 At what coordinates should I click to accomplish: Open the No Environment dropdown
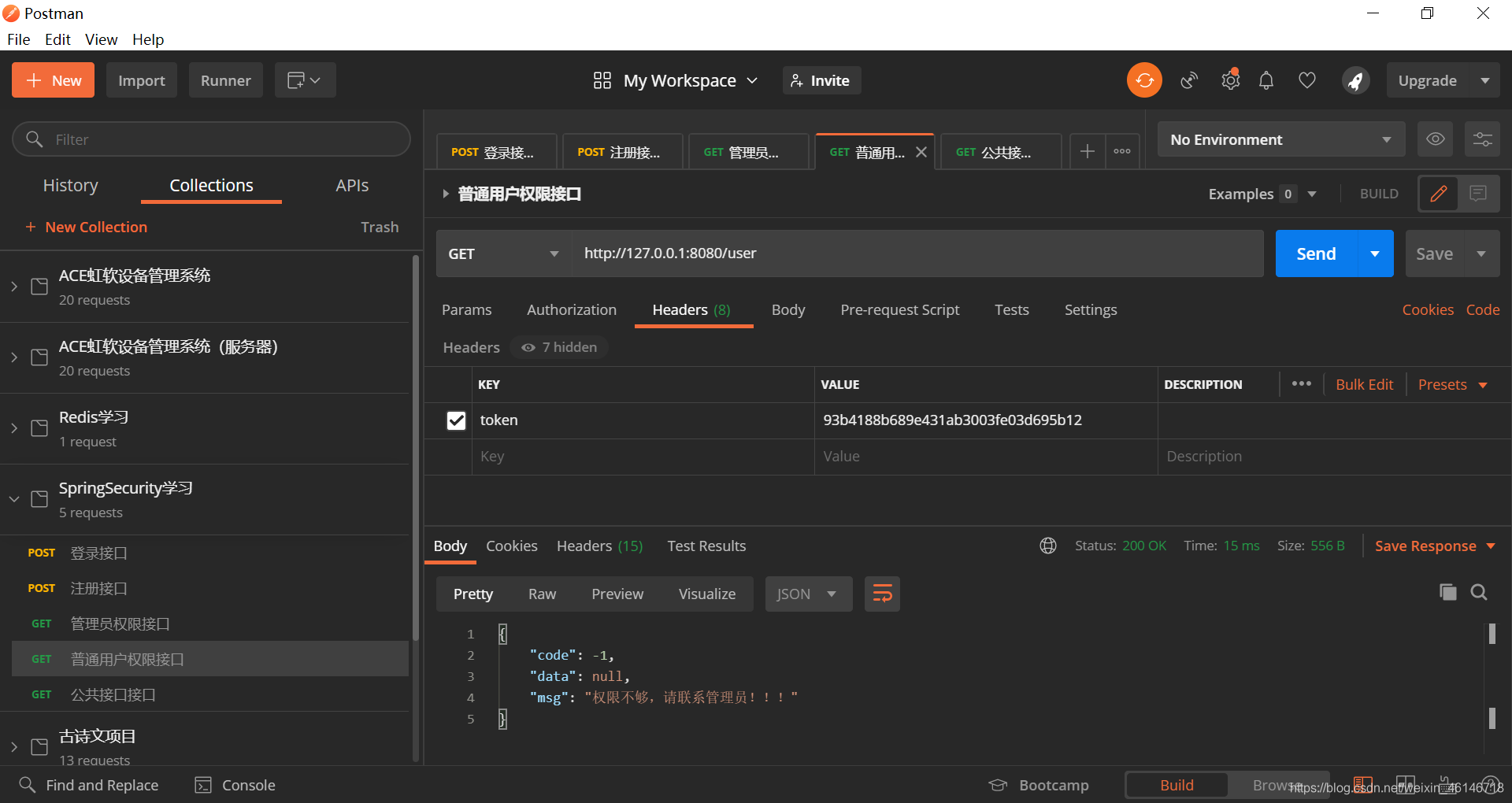pos(1281,139)
